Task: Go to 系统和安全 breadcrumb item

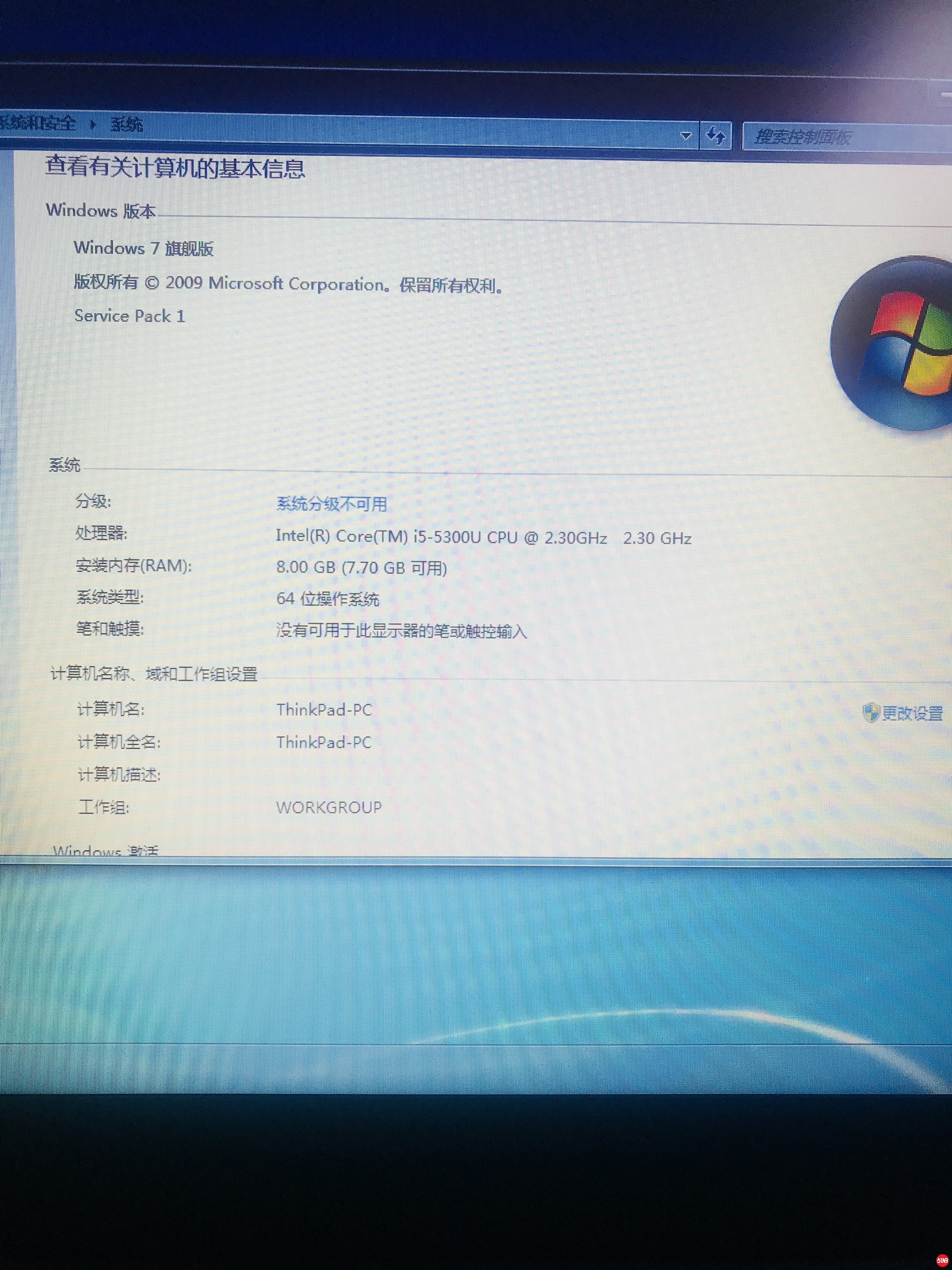Action: coord(37,123)
